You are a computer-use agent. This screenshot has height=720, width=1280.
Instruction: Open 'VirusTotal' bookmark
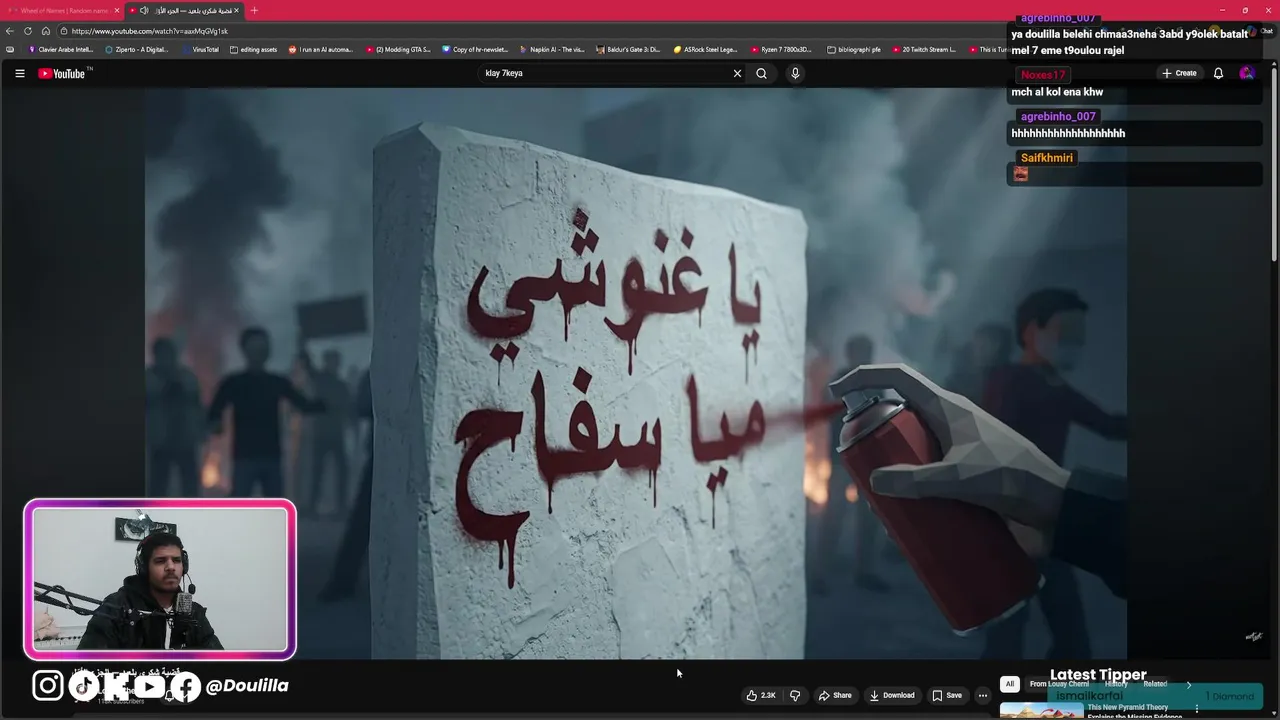(201, 49)
